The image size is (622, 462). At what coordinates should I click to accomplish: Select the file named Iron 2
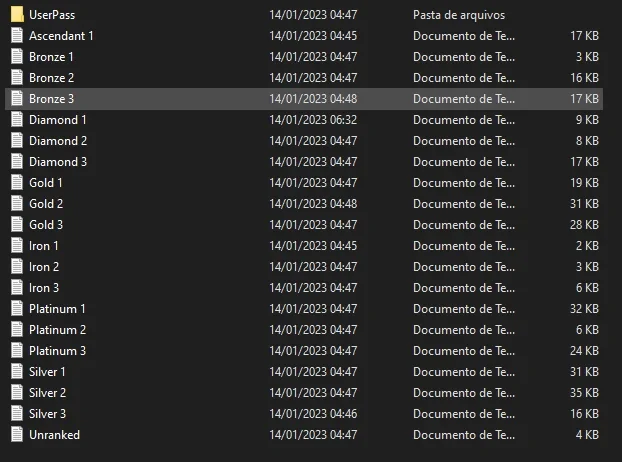coord(44,267)
